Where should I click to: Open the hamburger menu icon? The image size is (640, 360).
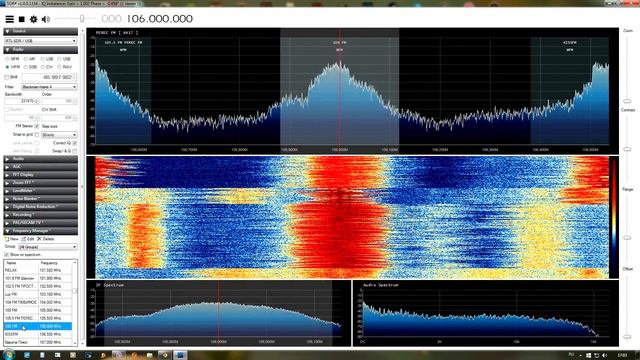point(9,19)
